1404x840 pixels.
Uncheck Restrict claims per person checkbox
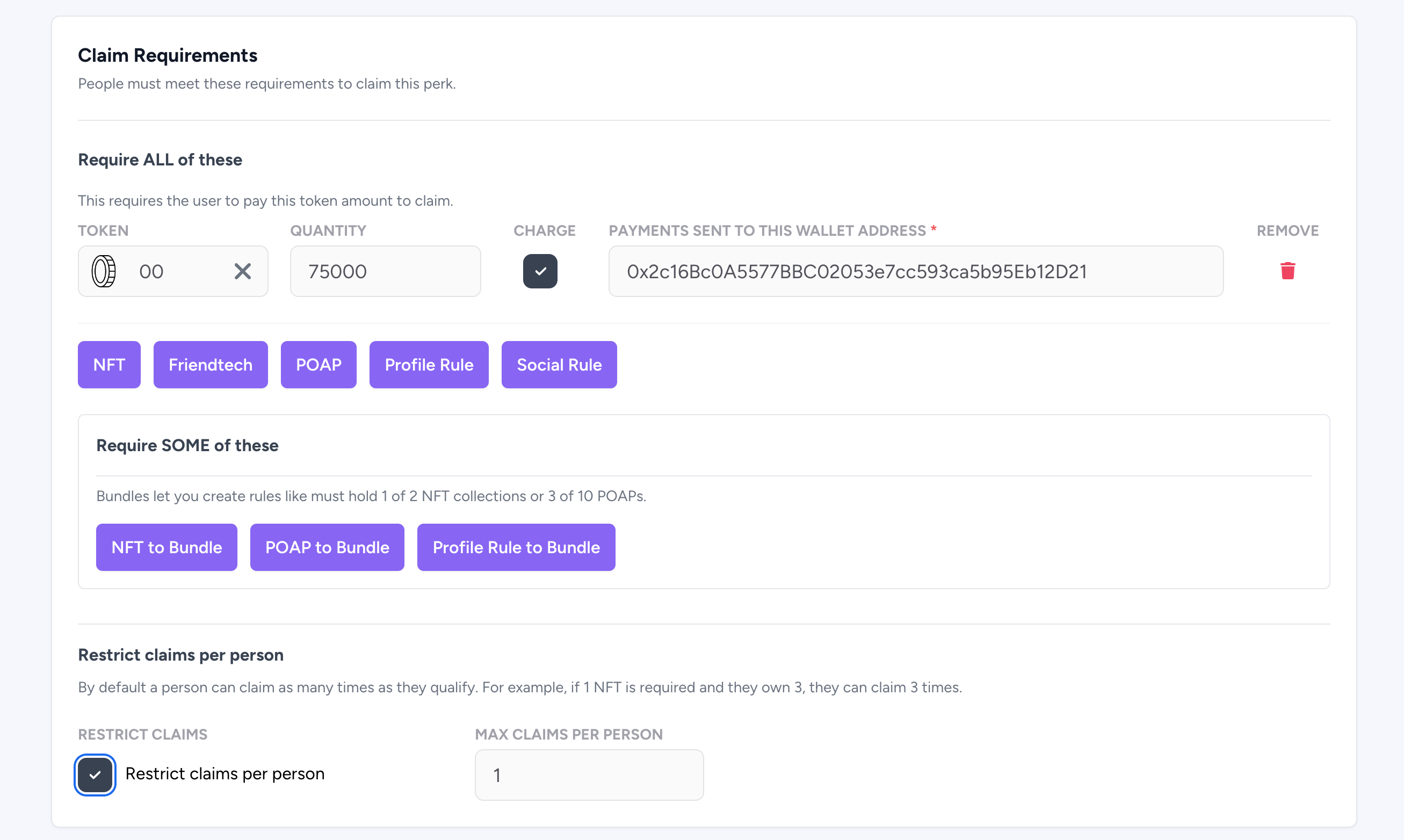(x=95, y=774)
